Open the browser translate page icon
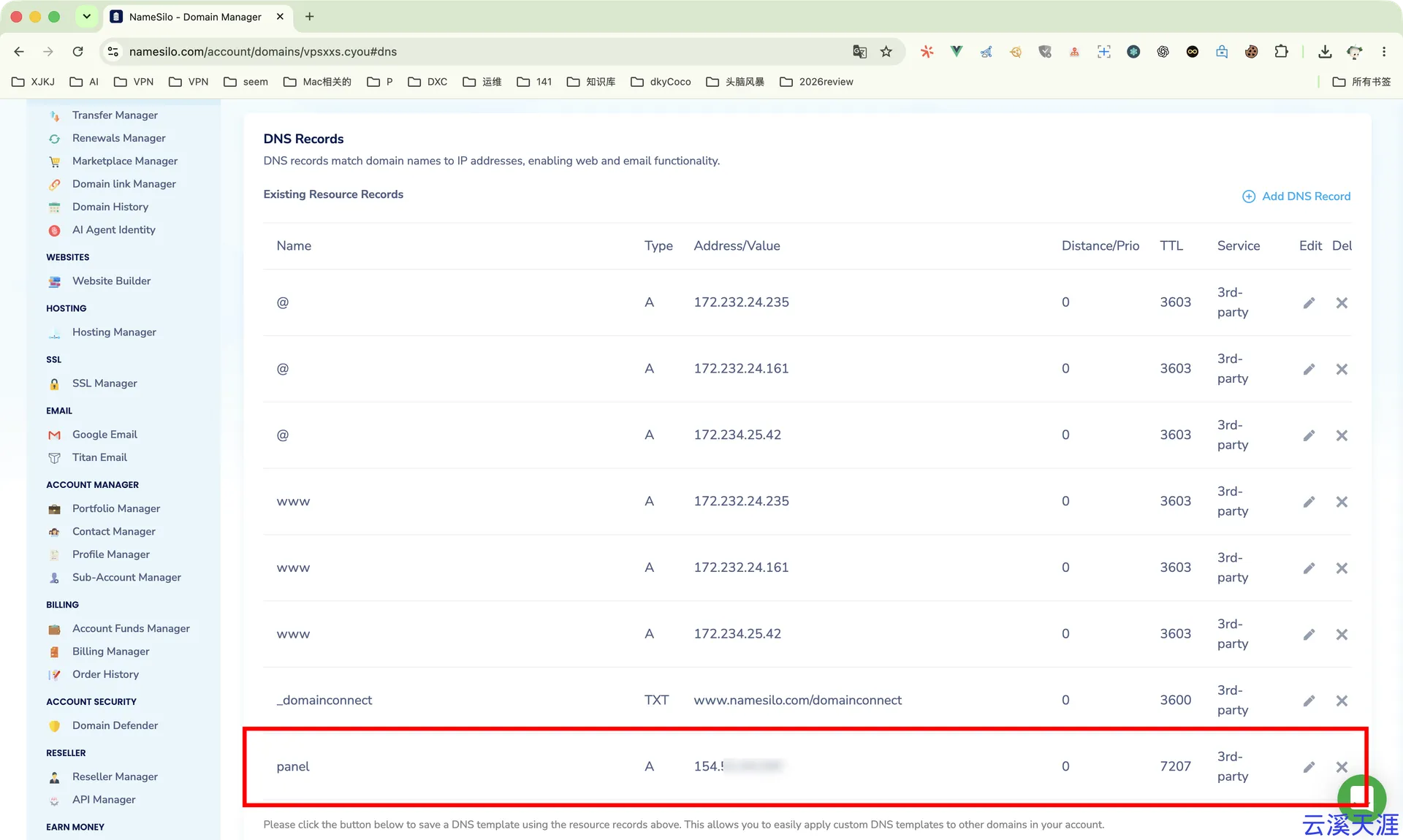Viewport: 1403px width, 840px height. 859,52
